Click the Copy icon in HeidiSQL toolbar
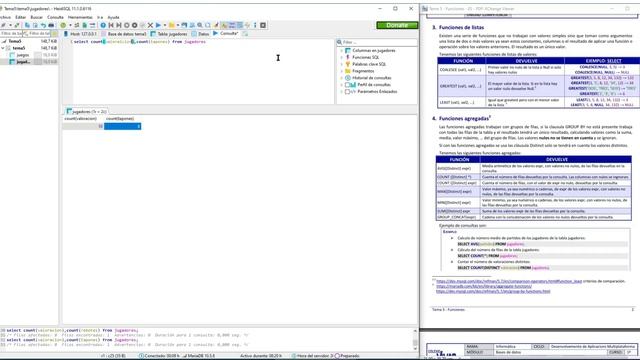This screenshot has width=640, height=360. pyautogui.click(x=27, y=25)
